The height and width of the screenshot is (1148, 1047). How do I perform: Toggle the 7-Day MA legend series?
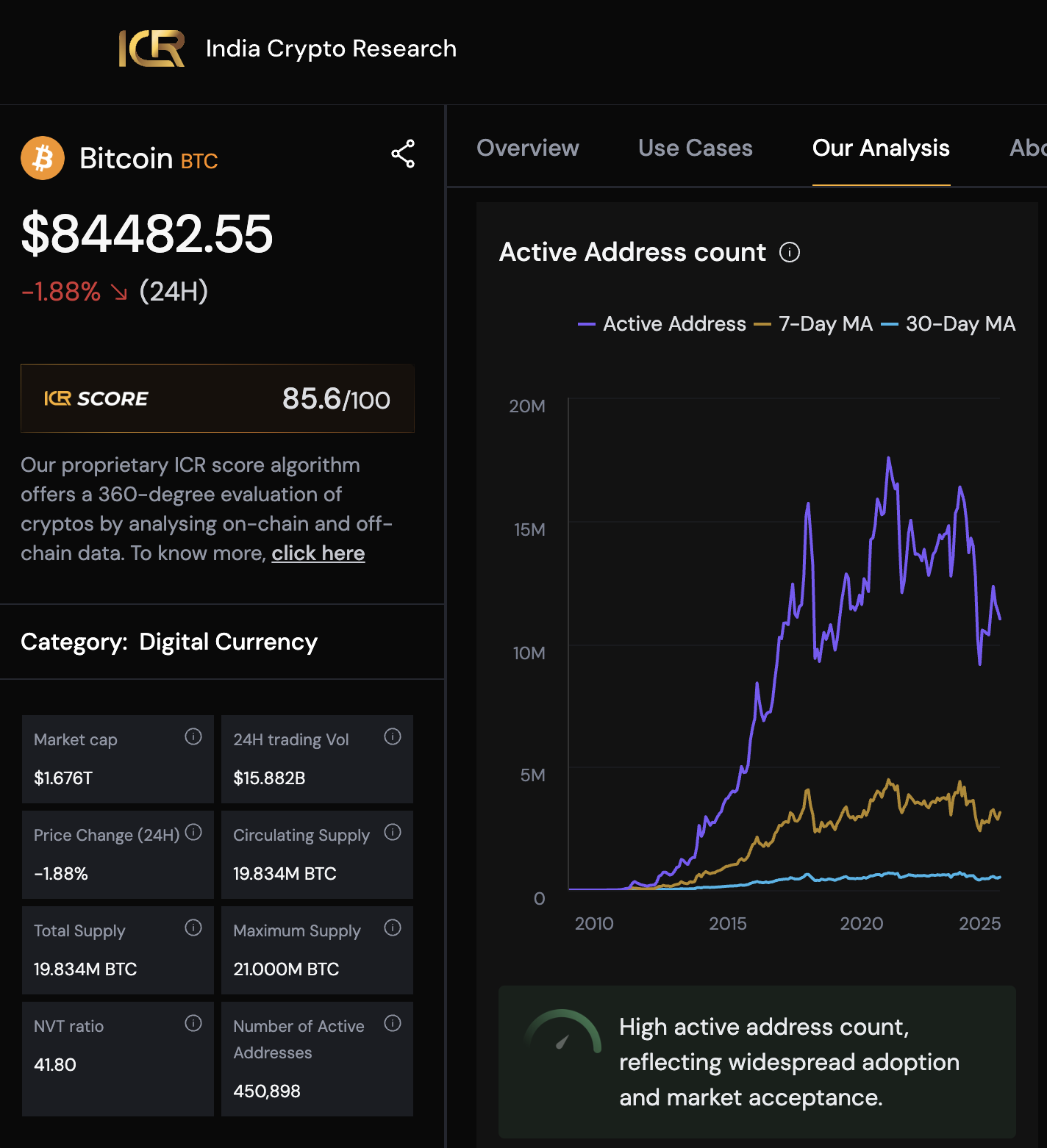814,324
